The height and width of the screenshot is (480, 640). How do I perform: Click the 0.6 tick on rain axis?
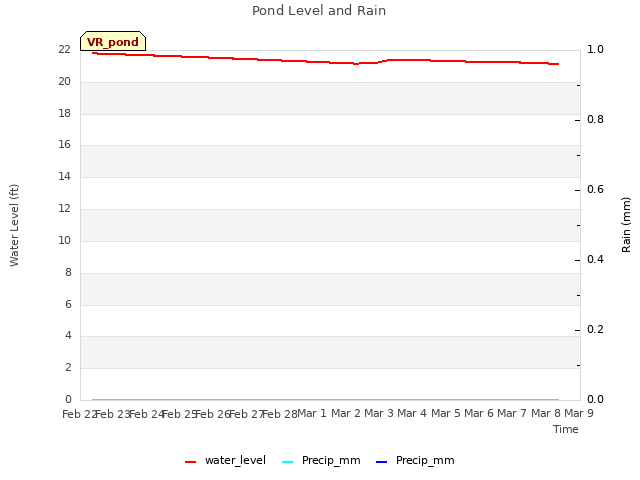595,189
